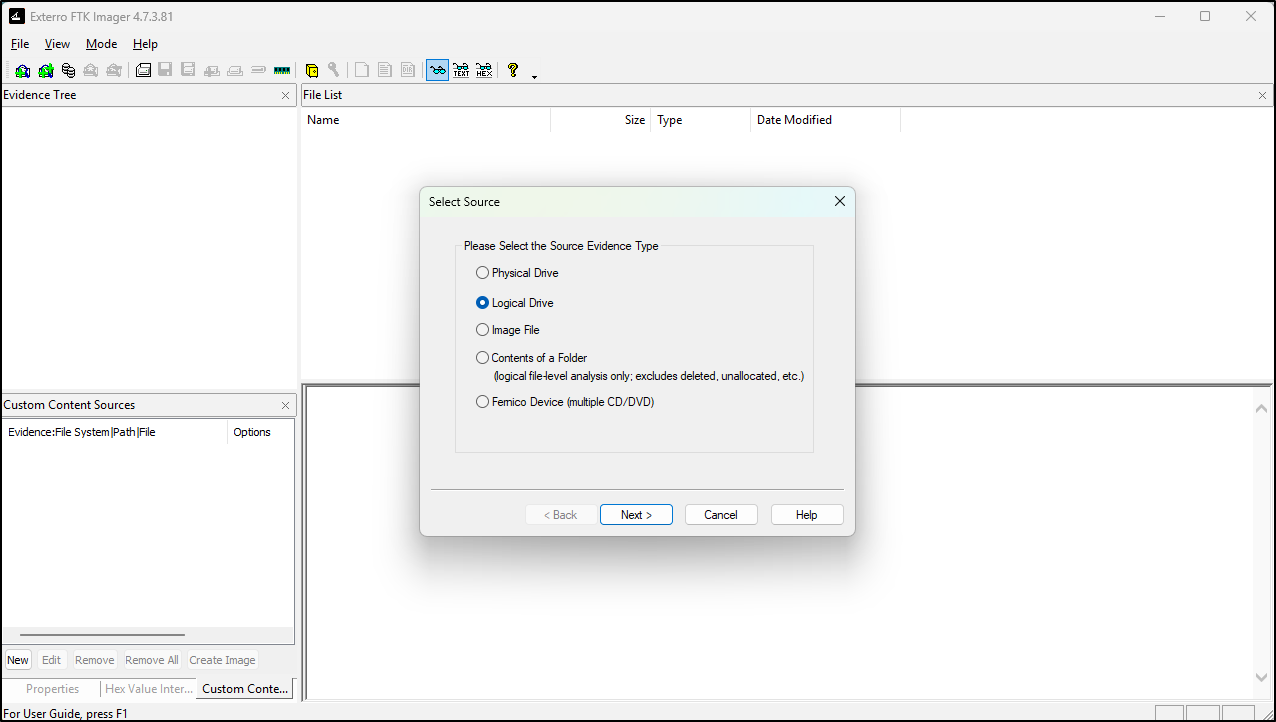
Task: Click viewer pane scroll up arrow
Action: pos(1262,408)
